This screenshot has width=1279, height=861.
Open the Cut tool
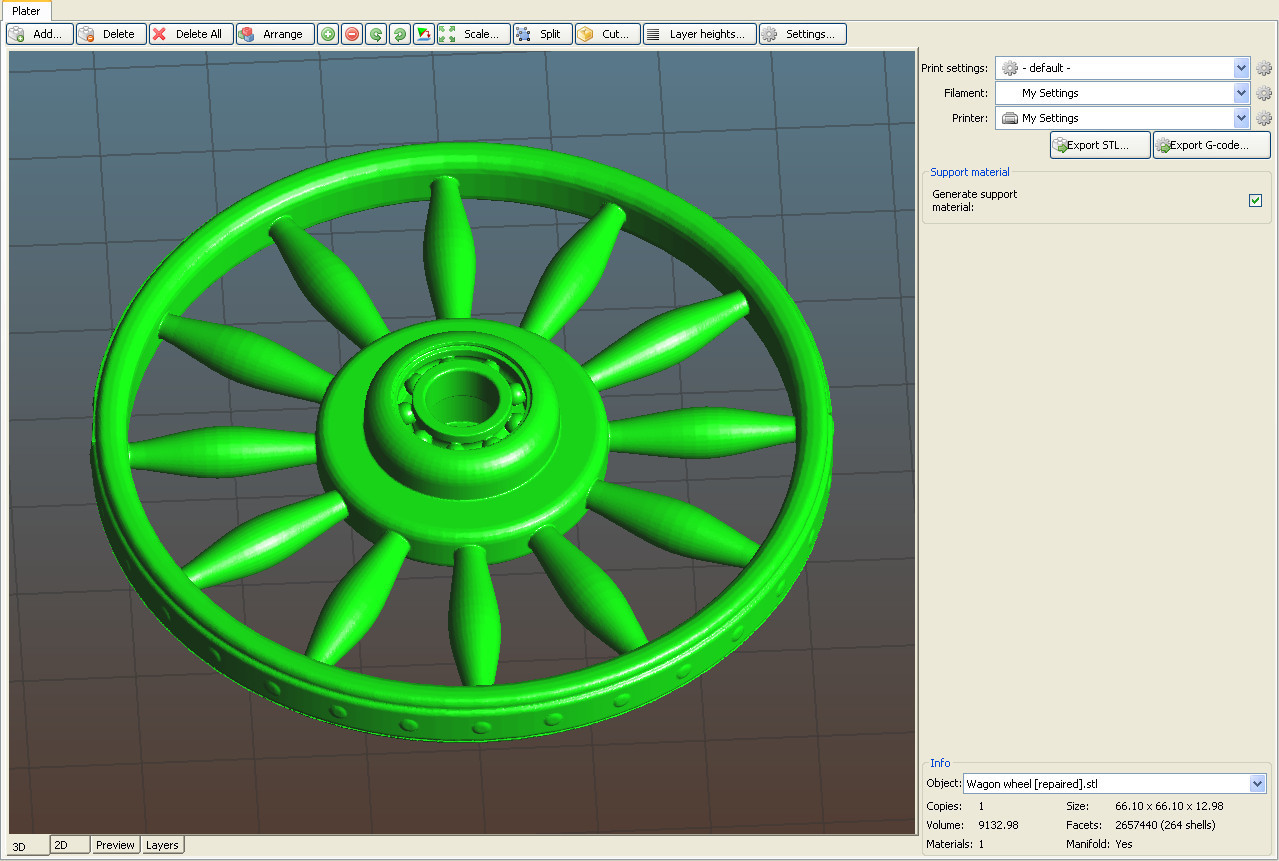click(607, 34)
